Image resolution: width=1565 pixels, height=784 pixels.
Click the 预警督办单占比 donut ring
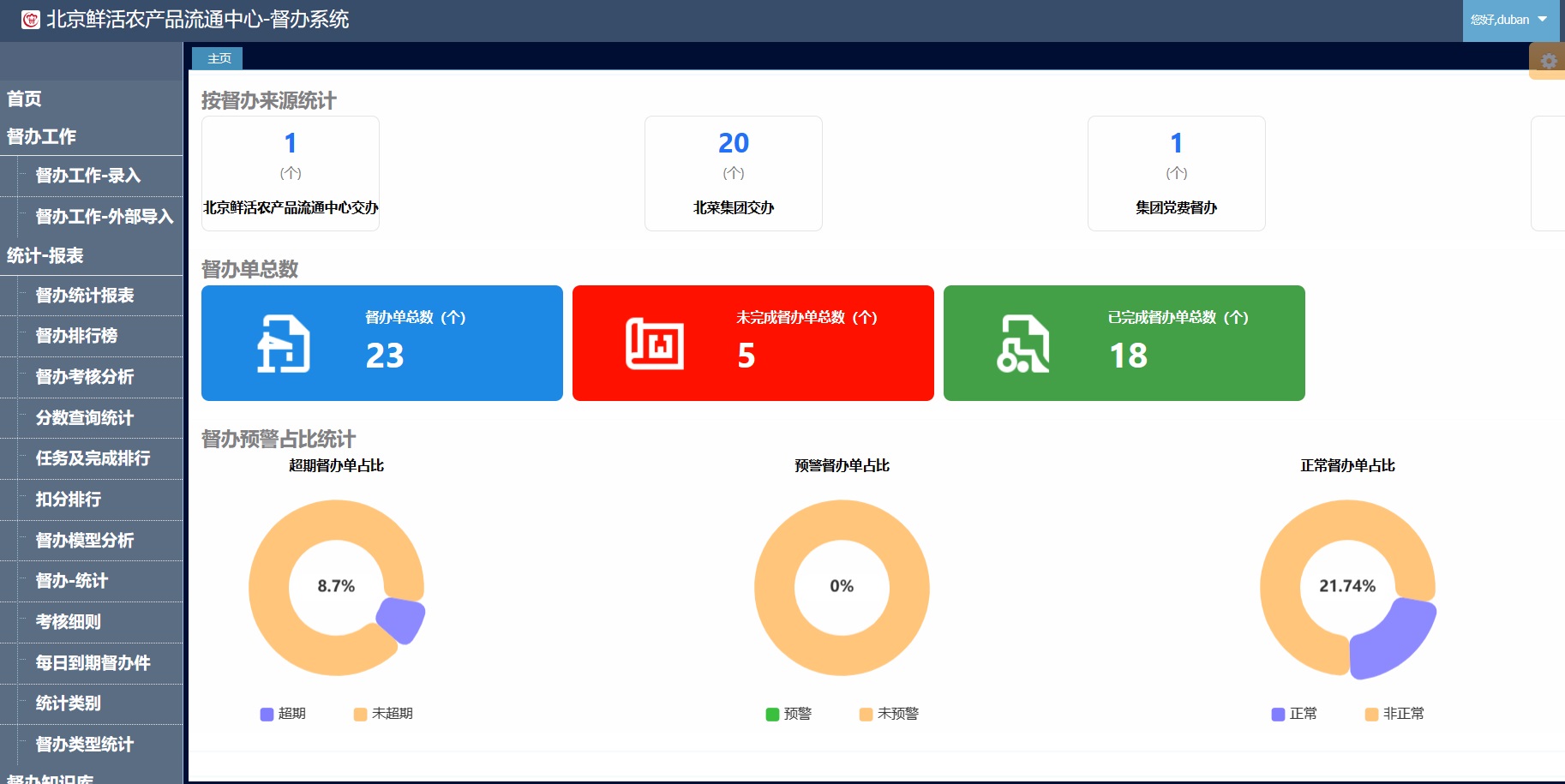pyautogui.click(x=774, y=588)
